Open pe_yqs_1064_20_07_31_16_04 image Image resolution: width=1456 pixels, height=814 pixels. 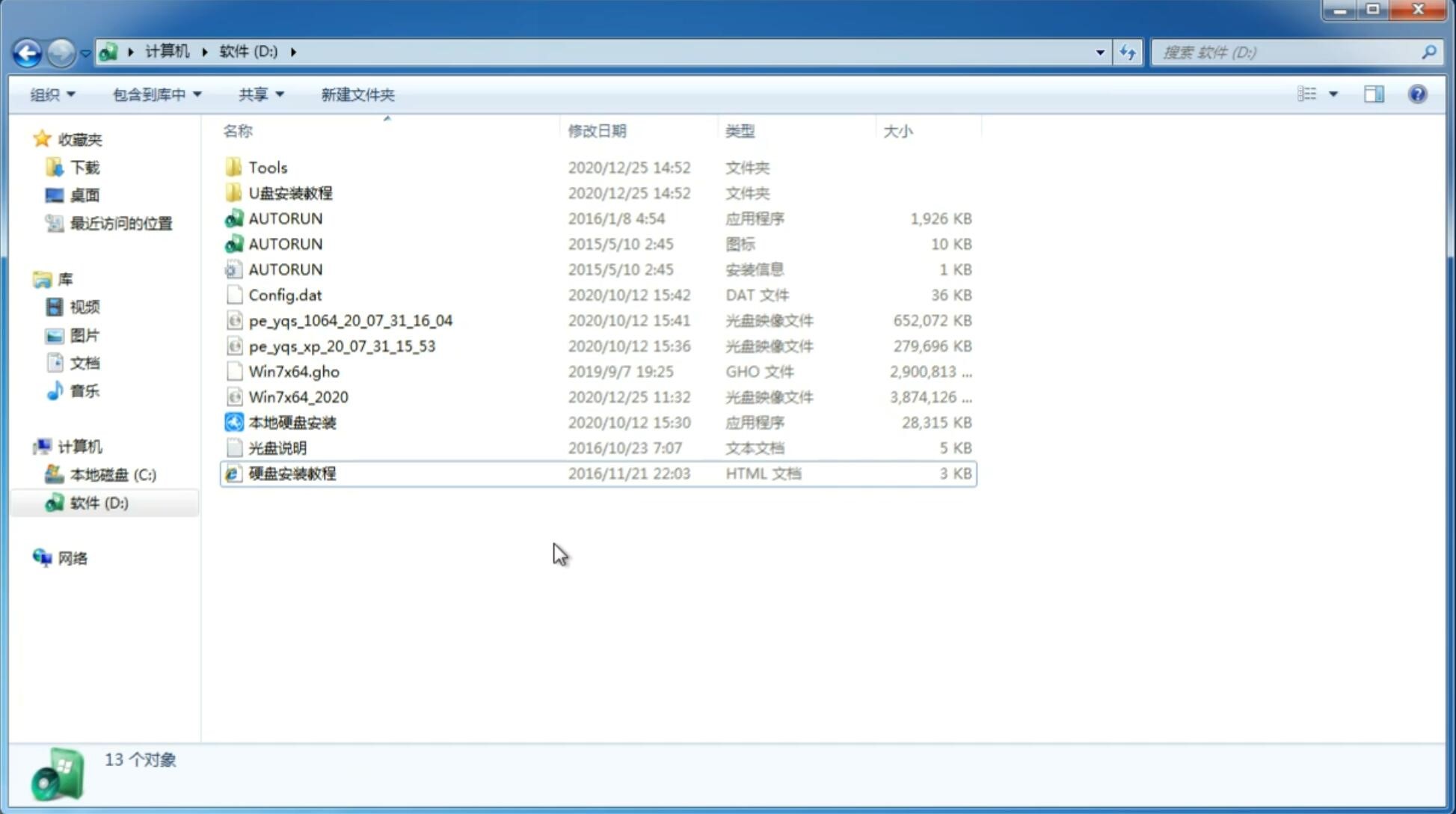[351, 320]
